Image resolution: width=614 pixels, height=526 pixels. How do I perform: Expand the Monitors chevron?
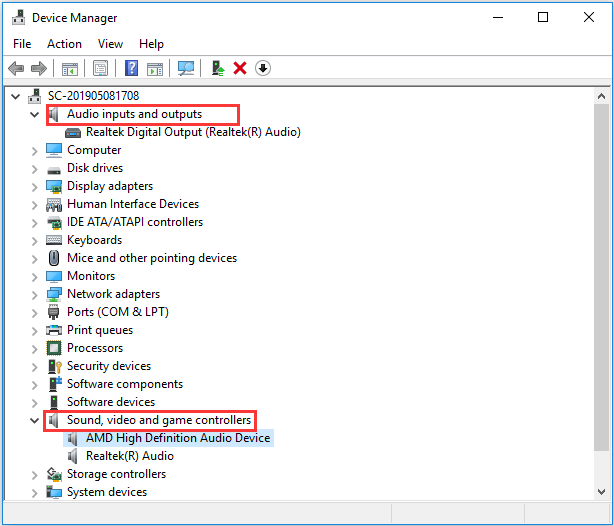(34, 277)
